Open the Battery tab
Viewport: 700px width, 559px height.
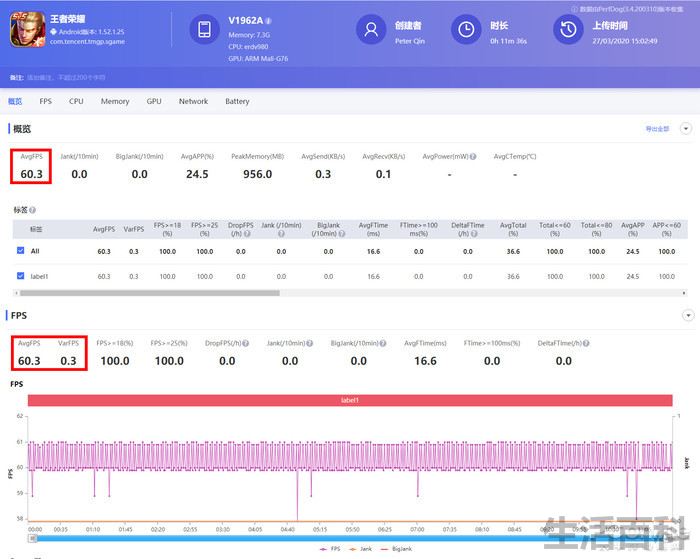pyautogui.click(x=237, y=101)
